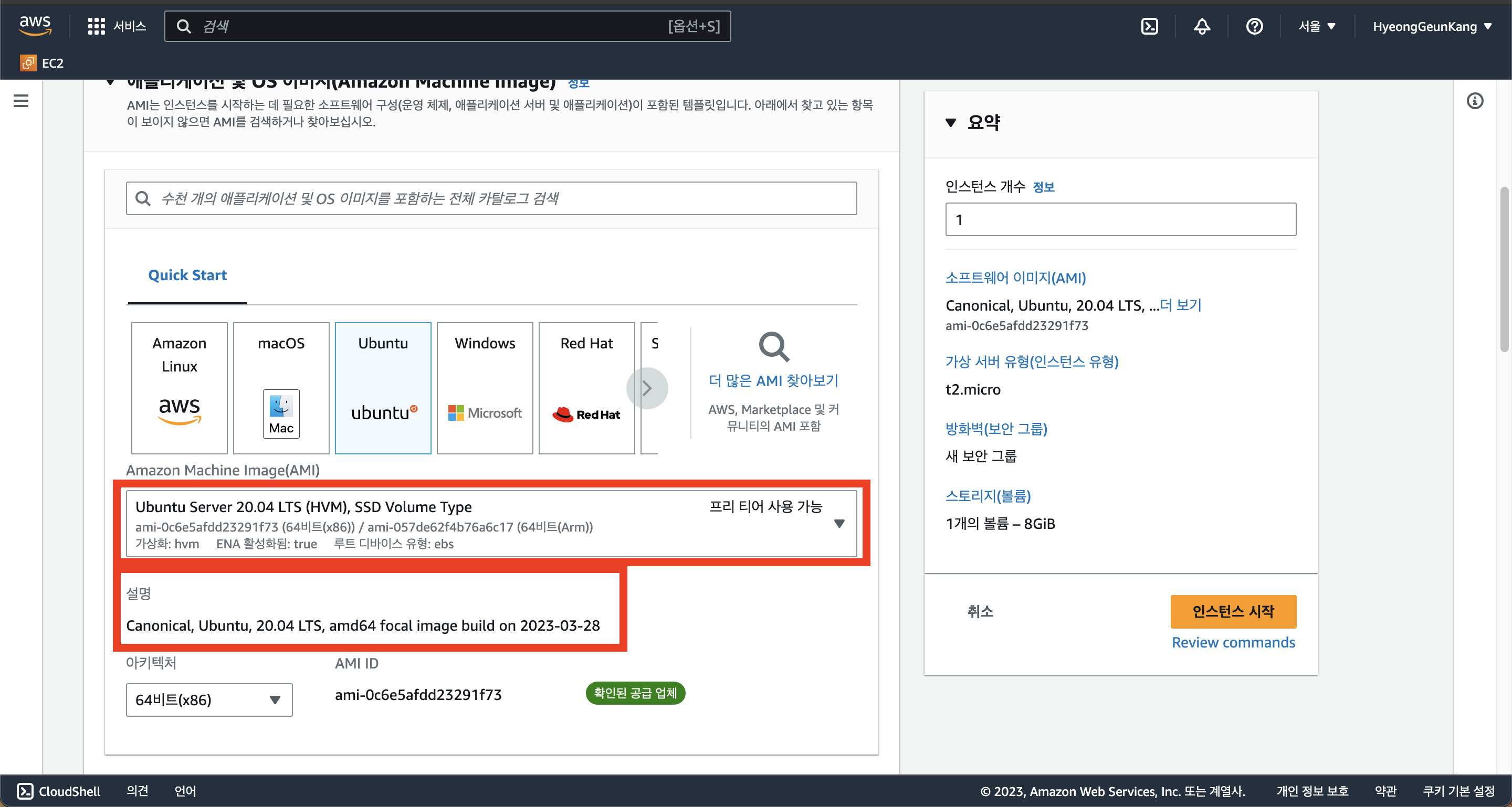
Task: Go to AWS home via logo
Action: tap(35, 25)
